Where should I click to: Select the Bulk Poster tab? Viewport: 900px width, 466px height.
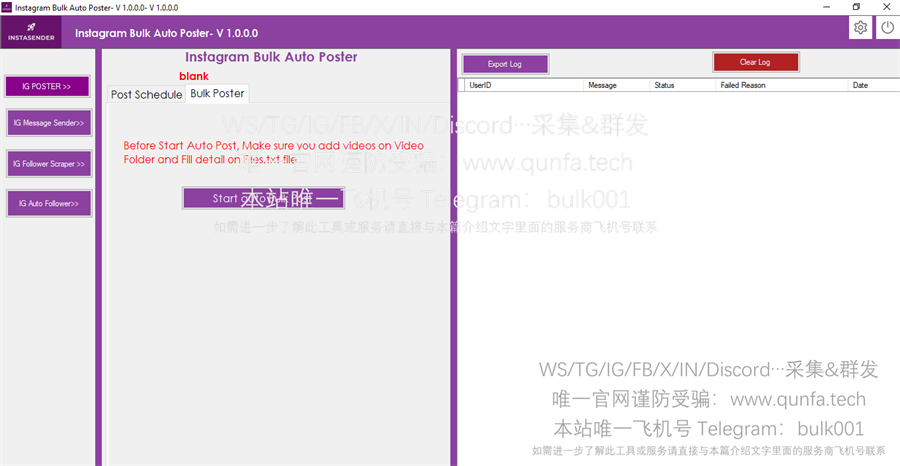[217, 94]
